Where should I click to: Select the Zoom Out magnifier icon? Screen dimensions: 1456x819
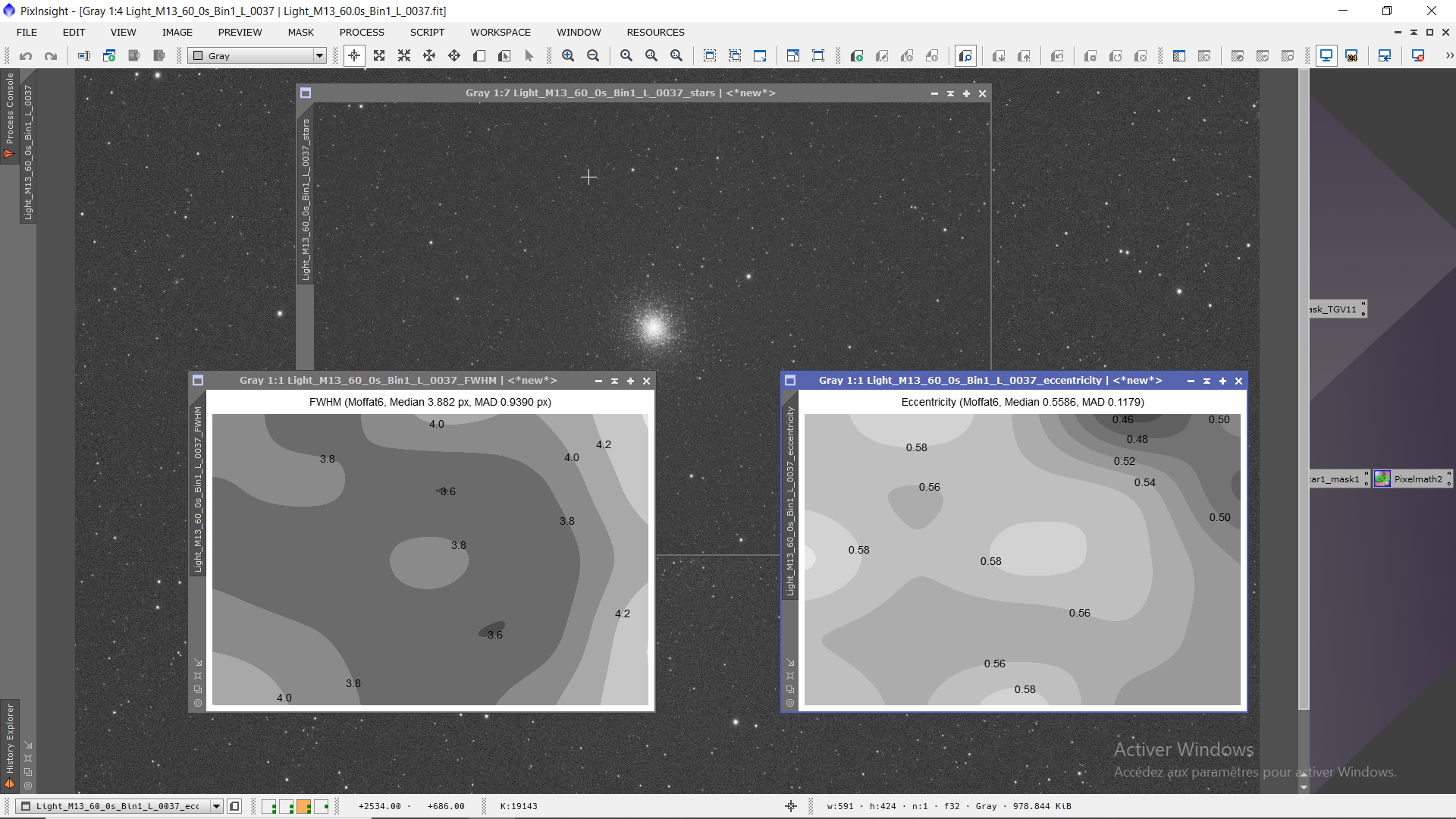pyautogui.click(x=593, y=56)
